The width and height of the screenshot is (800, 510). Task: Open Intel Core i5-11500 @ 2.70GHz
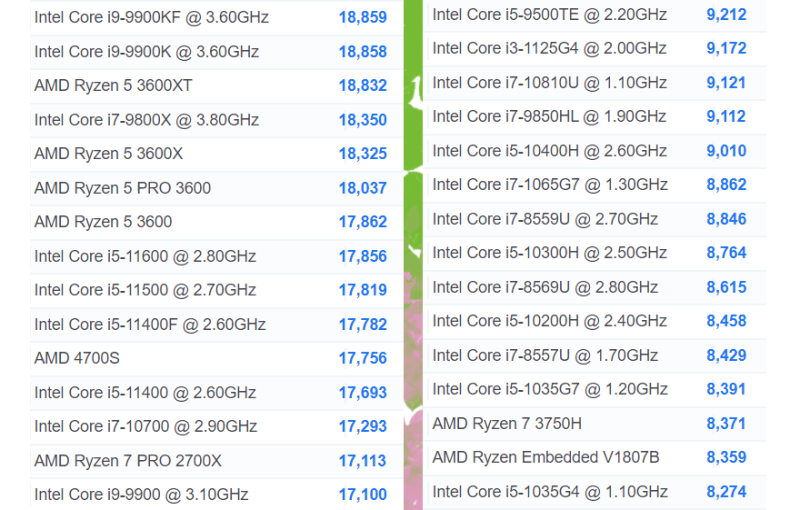click(x=145, y=290)
